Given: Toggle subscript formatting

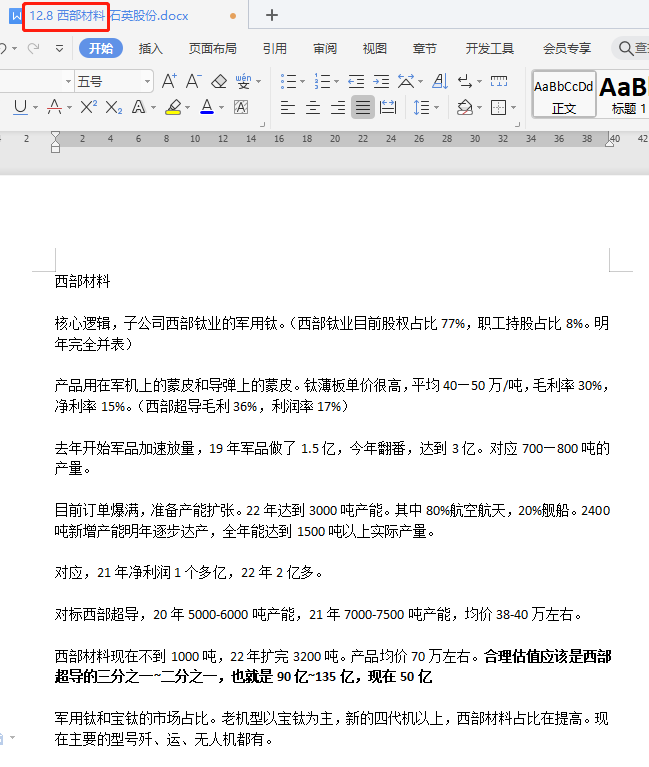Looking at the screenshot, I should click(113, 107).
